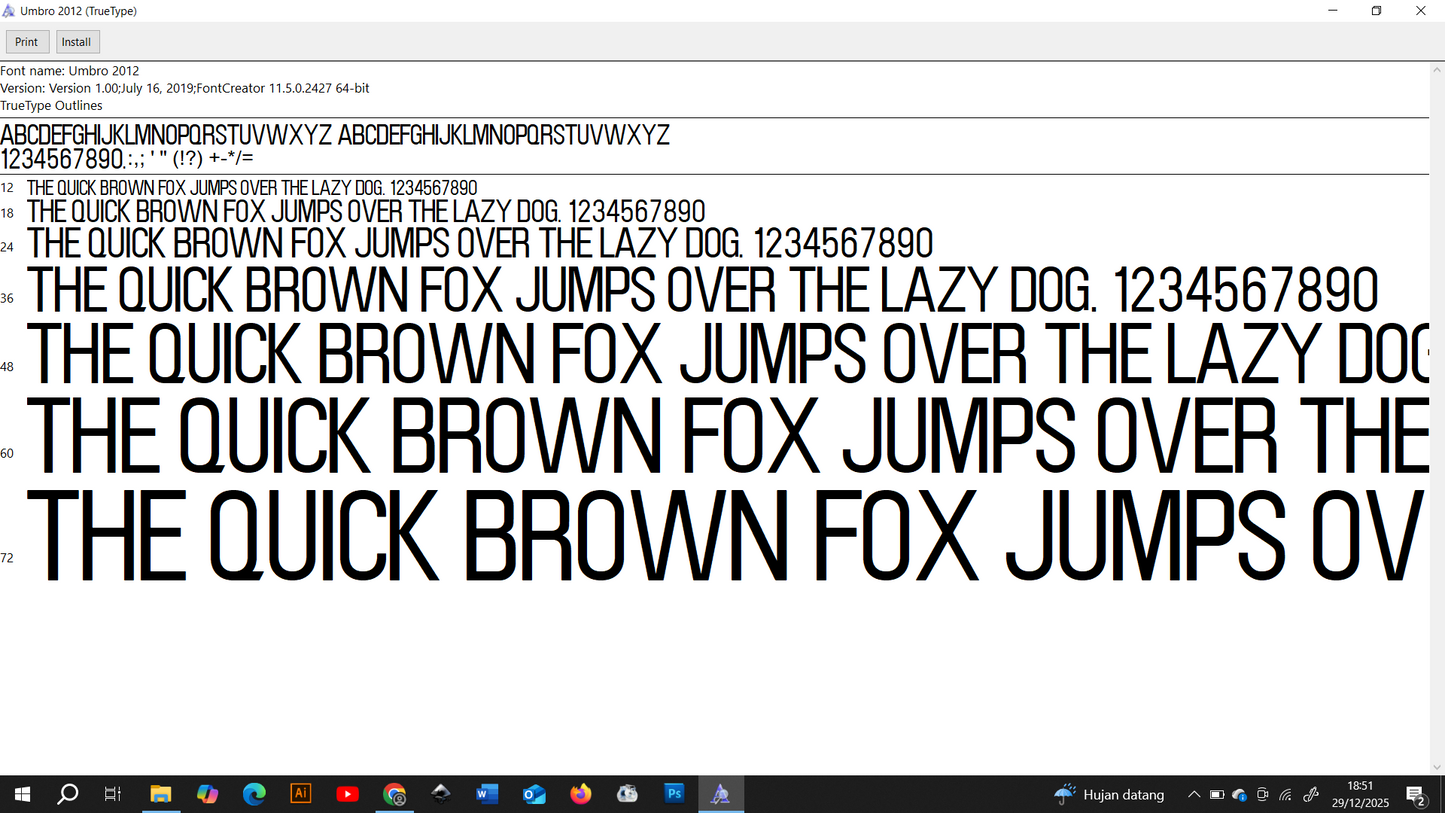Click the quick brown fox sentence beside 24
The image size is (1445, 813).
tap(480, 243)
